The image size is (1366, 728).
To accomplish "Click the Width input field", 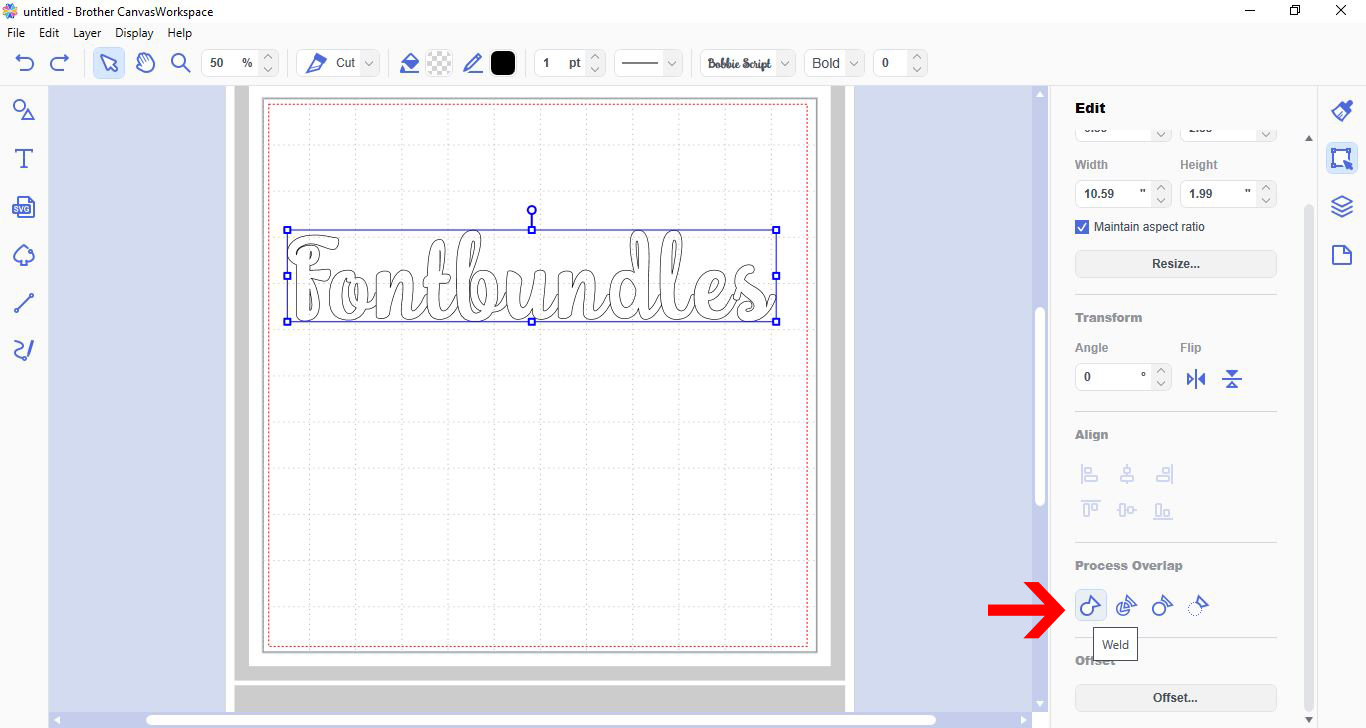I will click(x=1114, y=193).
